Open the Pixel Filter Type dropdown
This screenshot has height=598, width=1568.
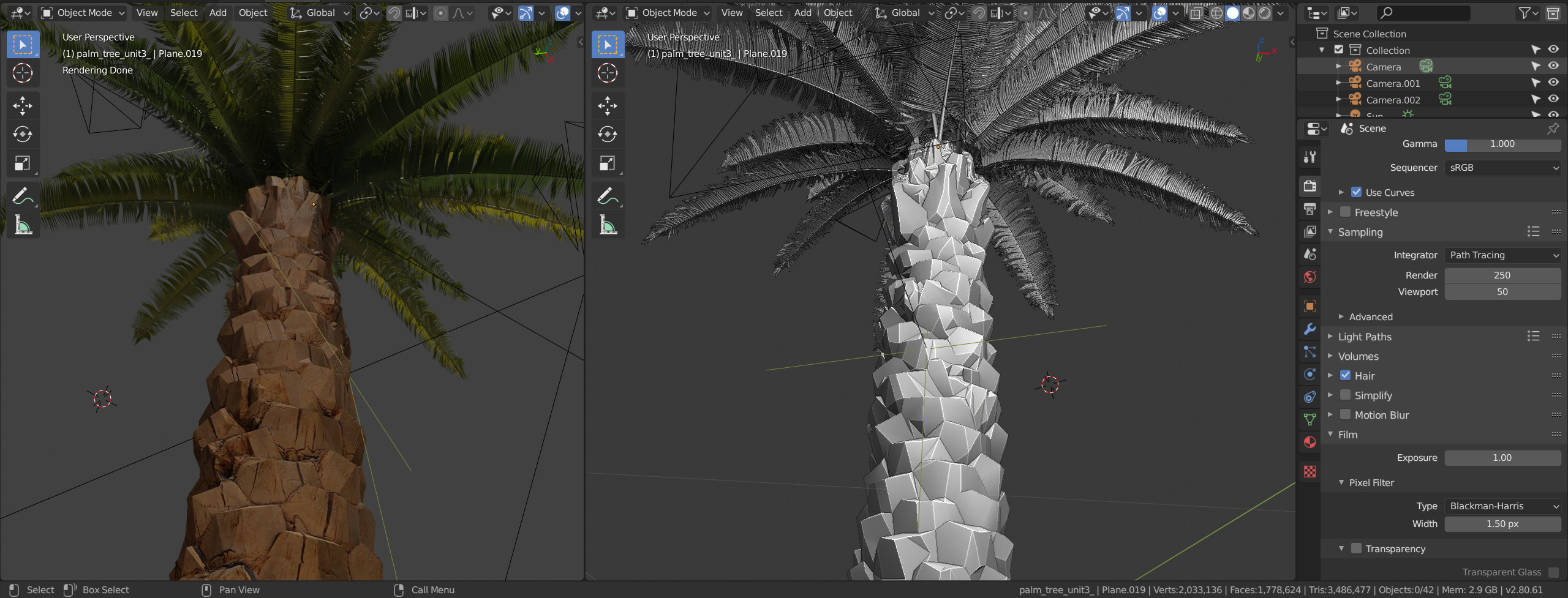pyautogui.click(x=1502, y=506)
